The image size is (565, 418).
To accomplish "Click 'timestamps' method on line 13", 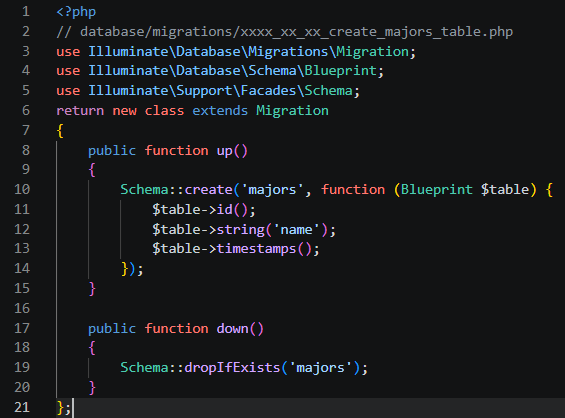I will 256,249.
